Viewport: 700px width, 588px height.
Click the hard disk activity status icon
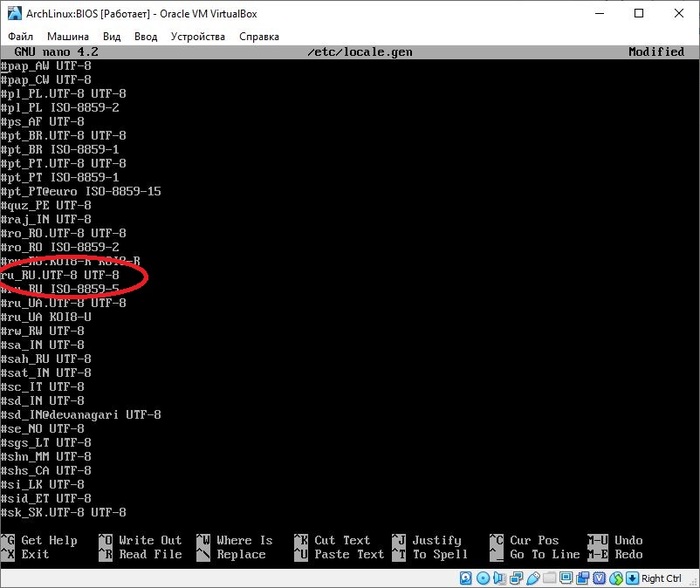click(x=466, y=578)
